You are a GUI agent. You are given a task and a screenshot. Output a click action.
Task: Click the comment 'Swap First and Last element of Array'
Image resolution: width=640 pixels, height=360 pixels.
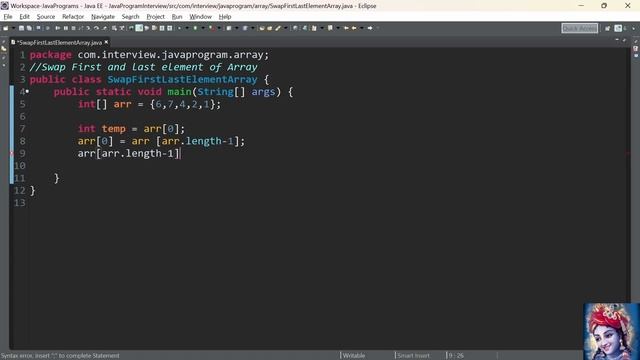pos(149,67)
